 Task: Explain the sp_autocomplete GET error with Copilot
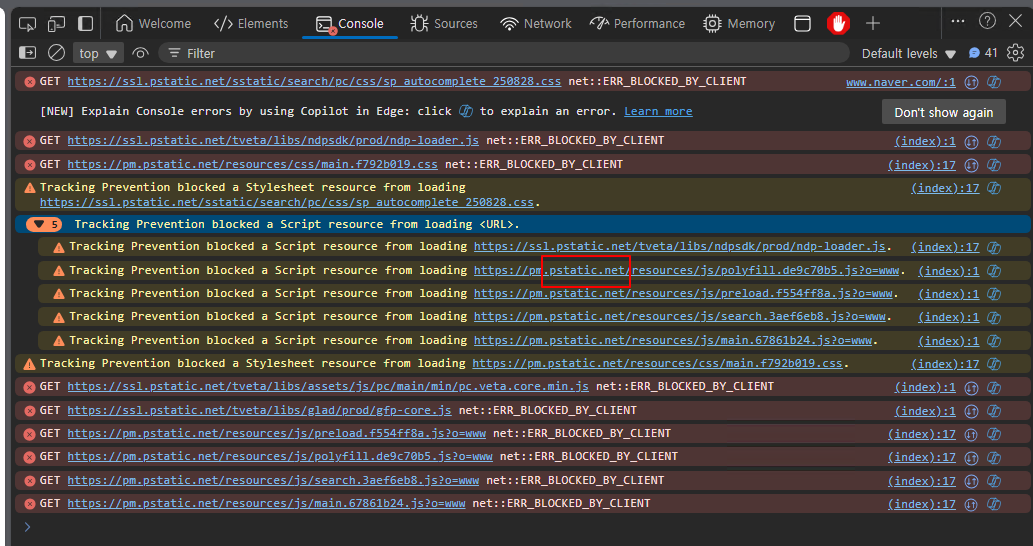point(994,82)
